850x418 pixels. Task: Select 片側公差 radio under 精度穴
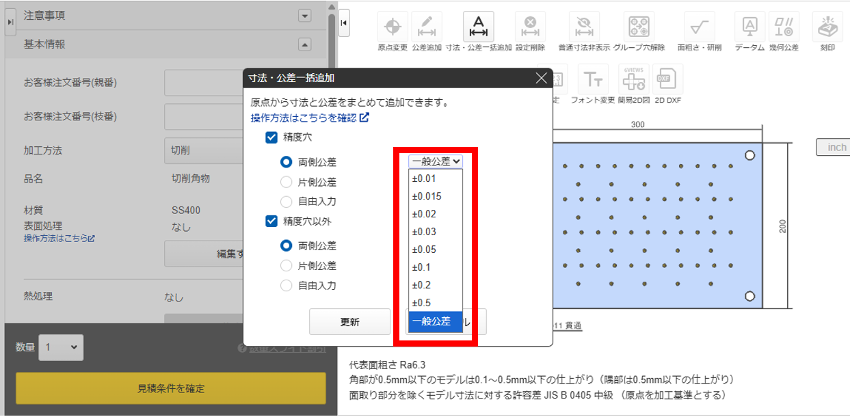click(286, 182)
